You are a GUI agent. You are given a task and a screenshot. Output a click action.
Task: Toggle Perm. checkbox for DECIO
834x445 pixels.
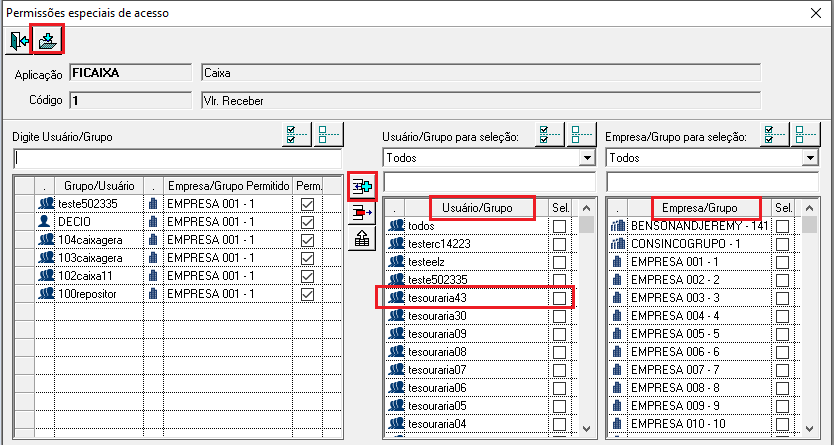pyautogui.click(x=307, y=222)
